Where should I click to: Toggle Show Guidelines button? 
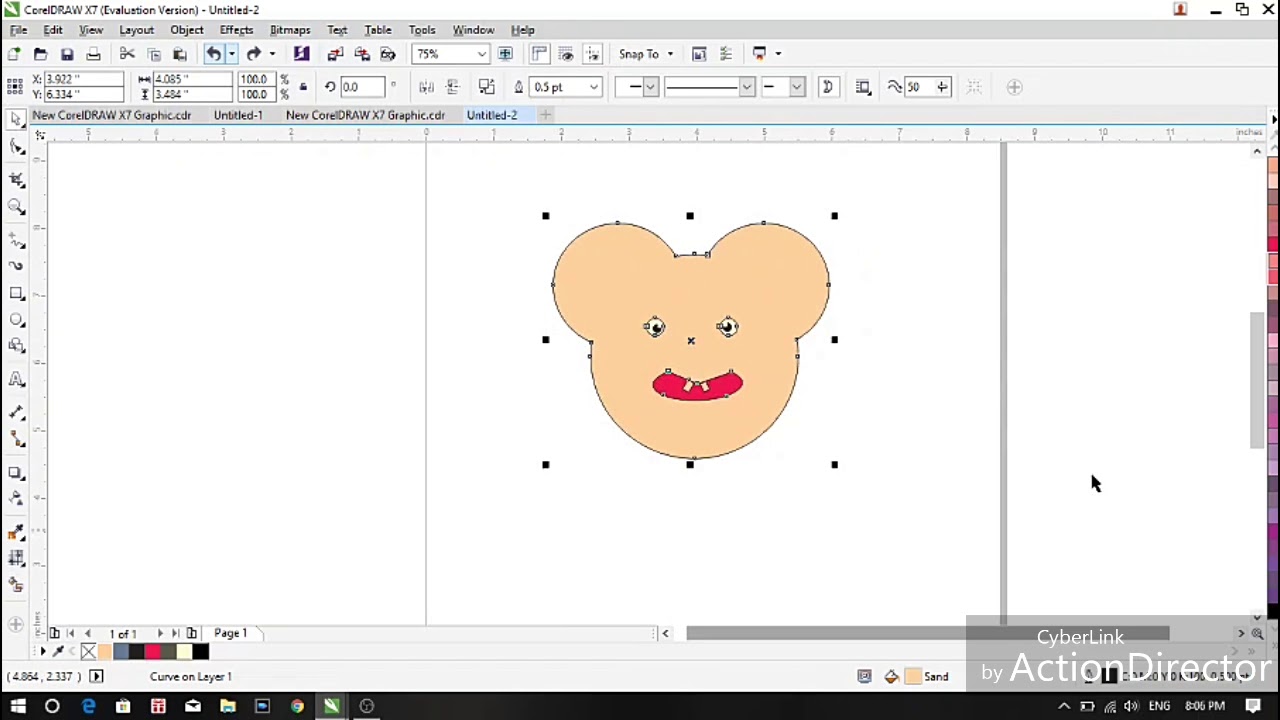[x=592, y=54]
